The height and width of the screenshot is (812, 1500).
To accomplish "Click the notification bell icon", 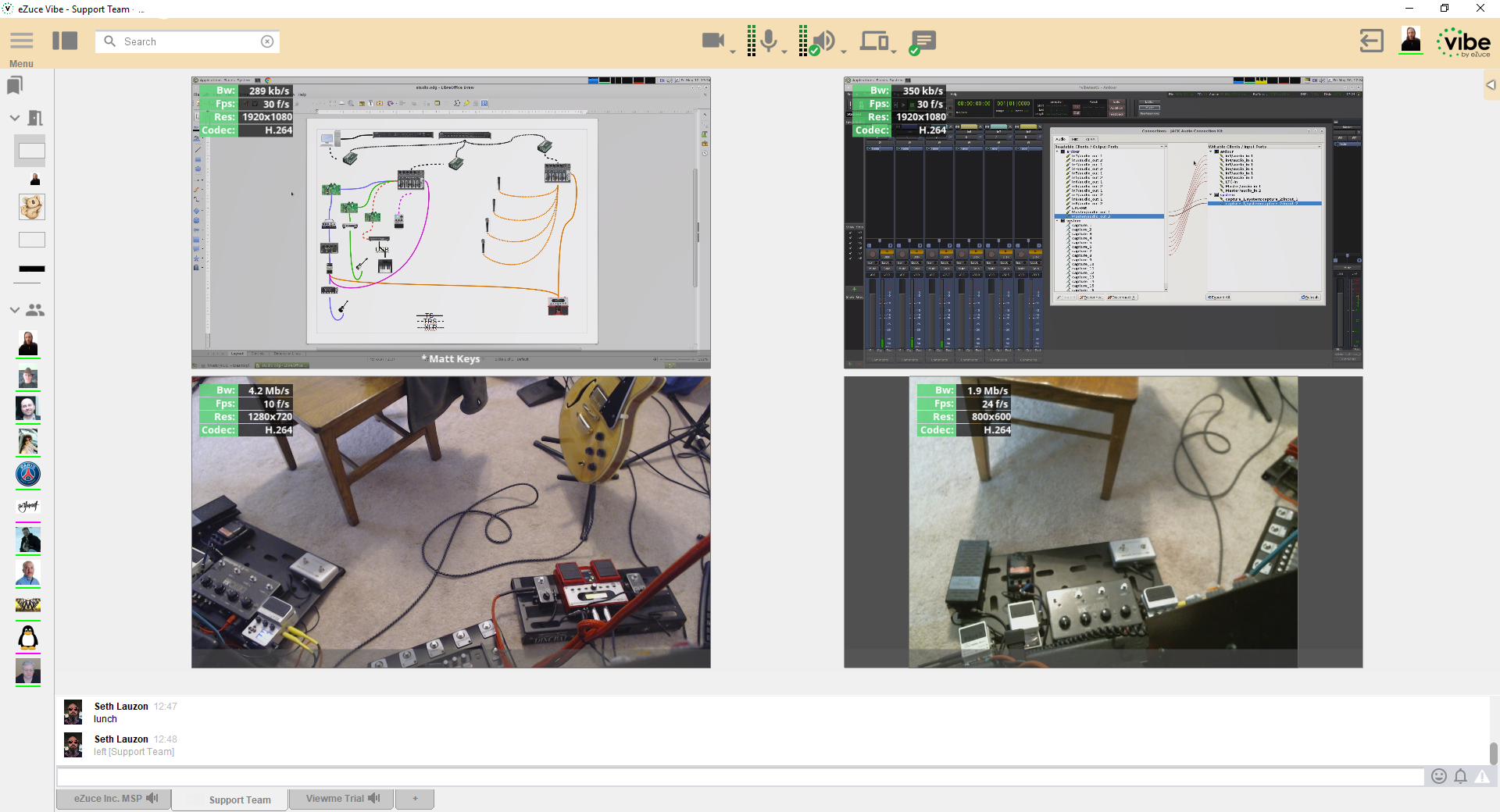I will click(1460, 776).
